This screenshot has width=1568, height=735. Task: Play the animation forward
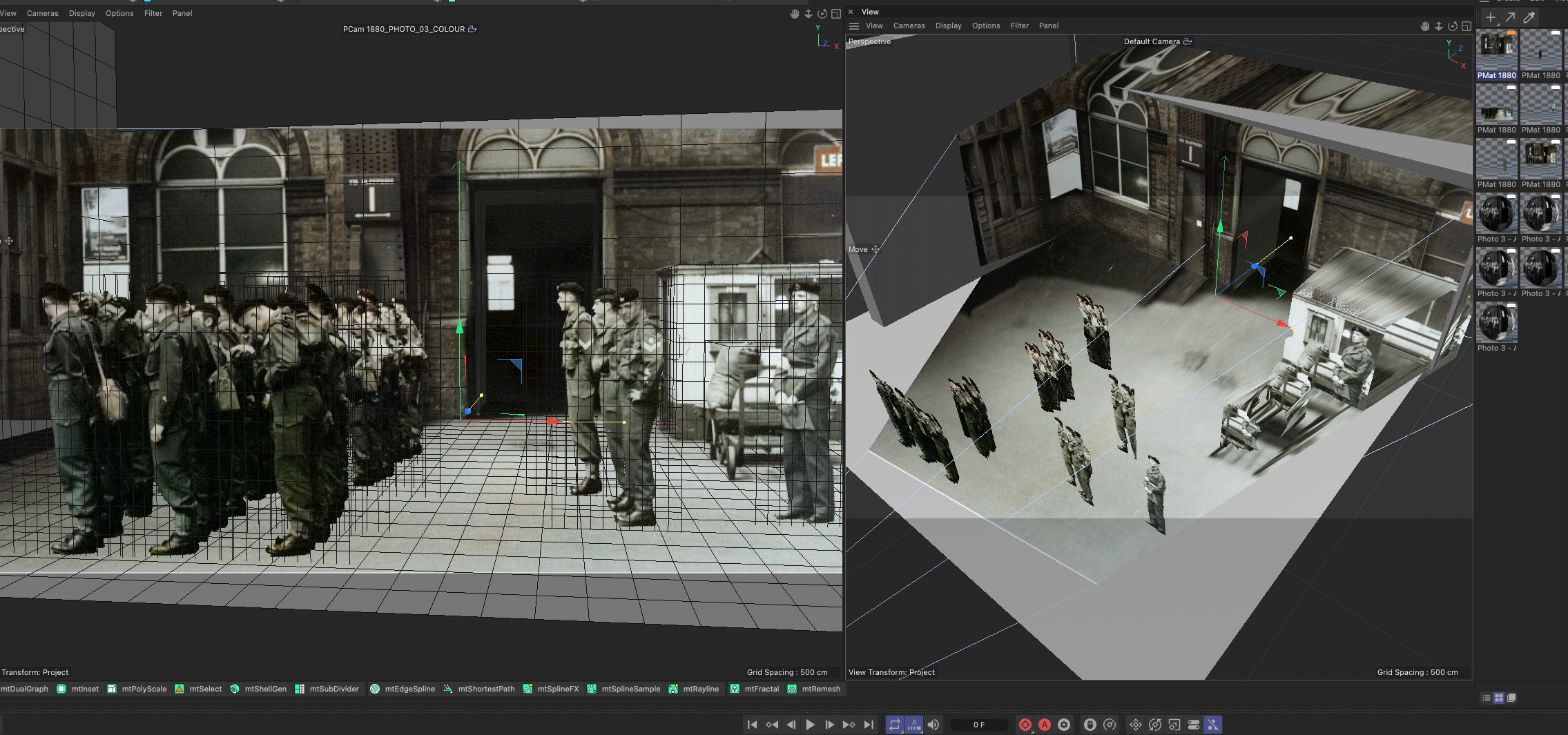click(x=811, y=725)
